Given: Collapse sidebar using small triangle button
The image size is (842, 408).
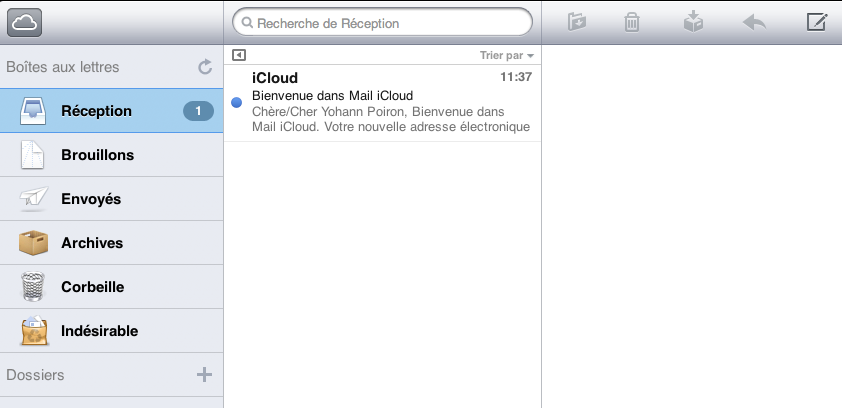Looking at the screenshot, I should pyautogui.click(x=238, y=55).
